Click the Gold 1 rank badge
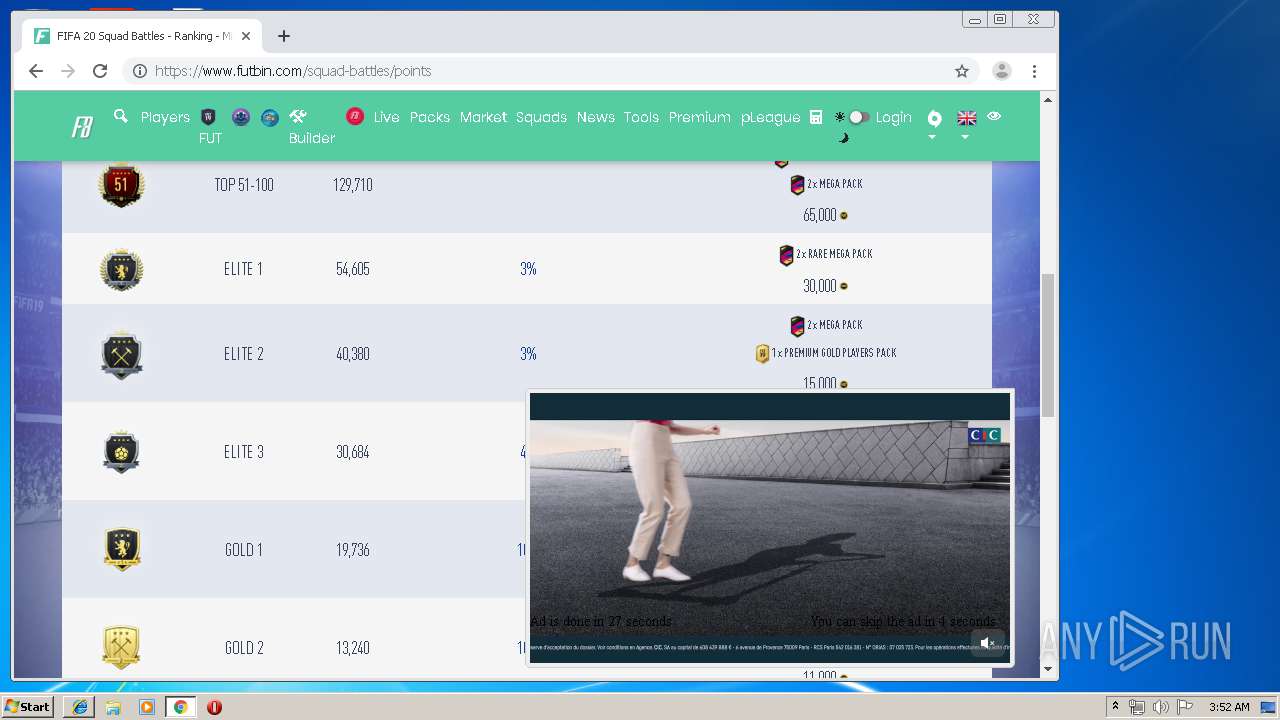The image size is (1280, 720). pyautogui.click(x=121, y=549)
